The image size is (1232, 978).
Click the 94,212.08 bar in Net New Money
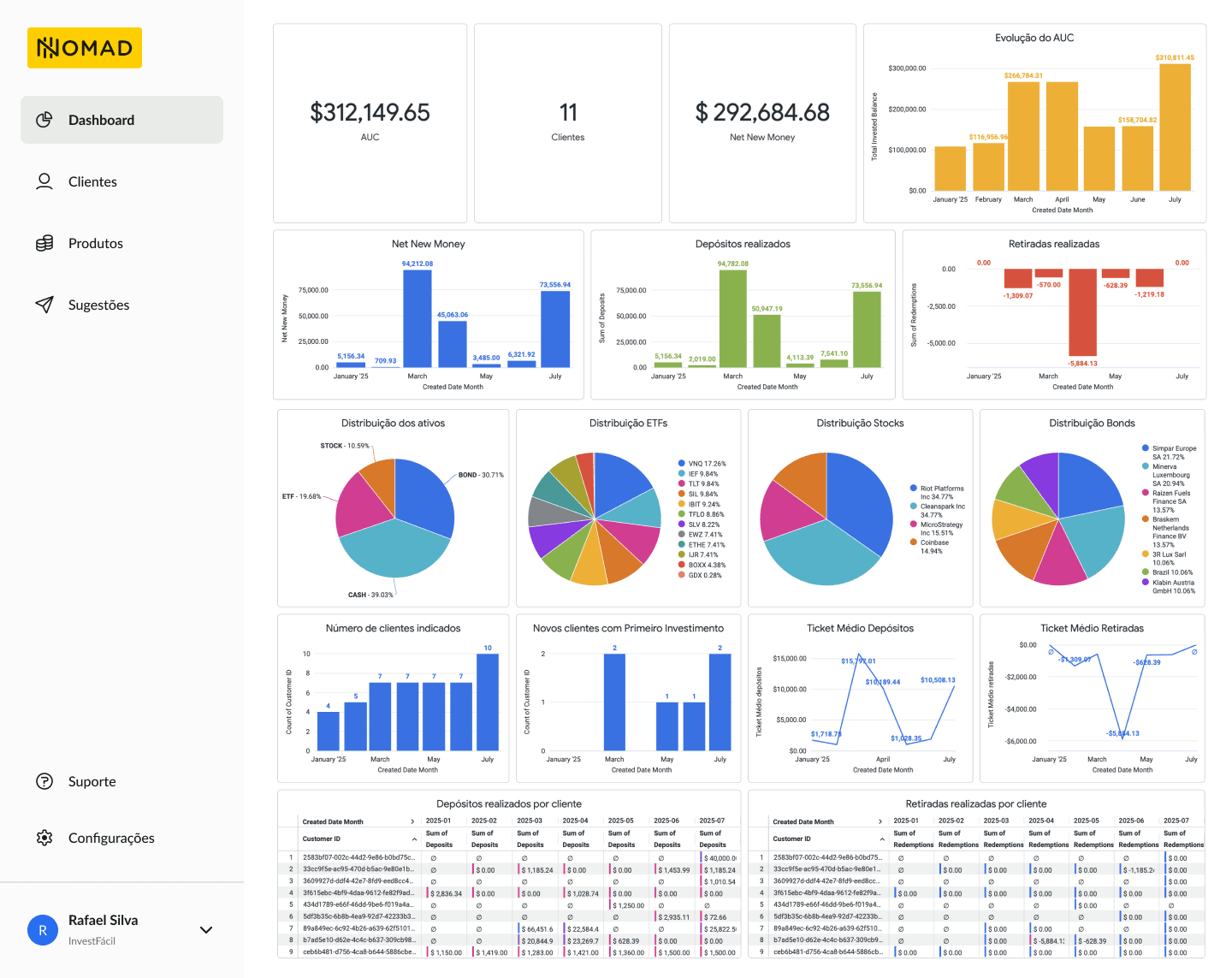click(x=418, y=318)
